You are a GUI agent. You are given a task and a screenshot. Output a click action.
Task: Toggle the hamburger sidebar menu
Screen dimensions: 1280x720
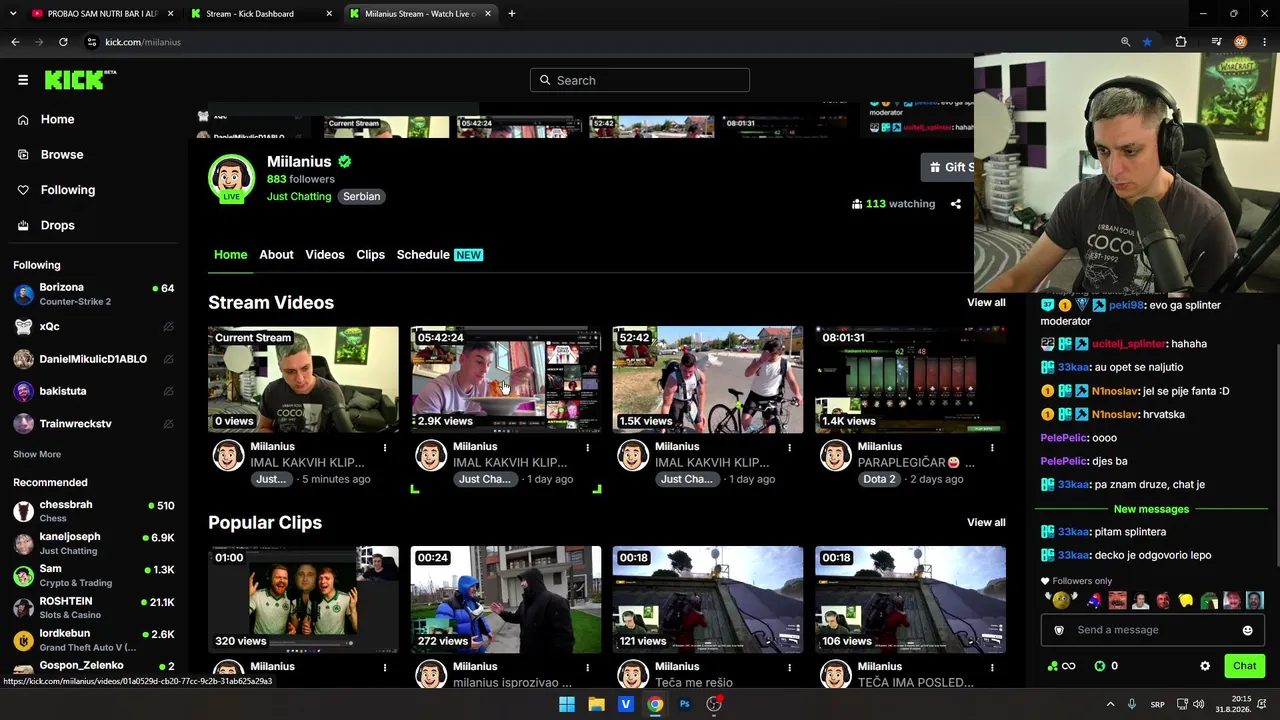pos(23,80)
